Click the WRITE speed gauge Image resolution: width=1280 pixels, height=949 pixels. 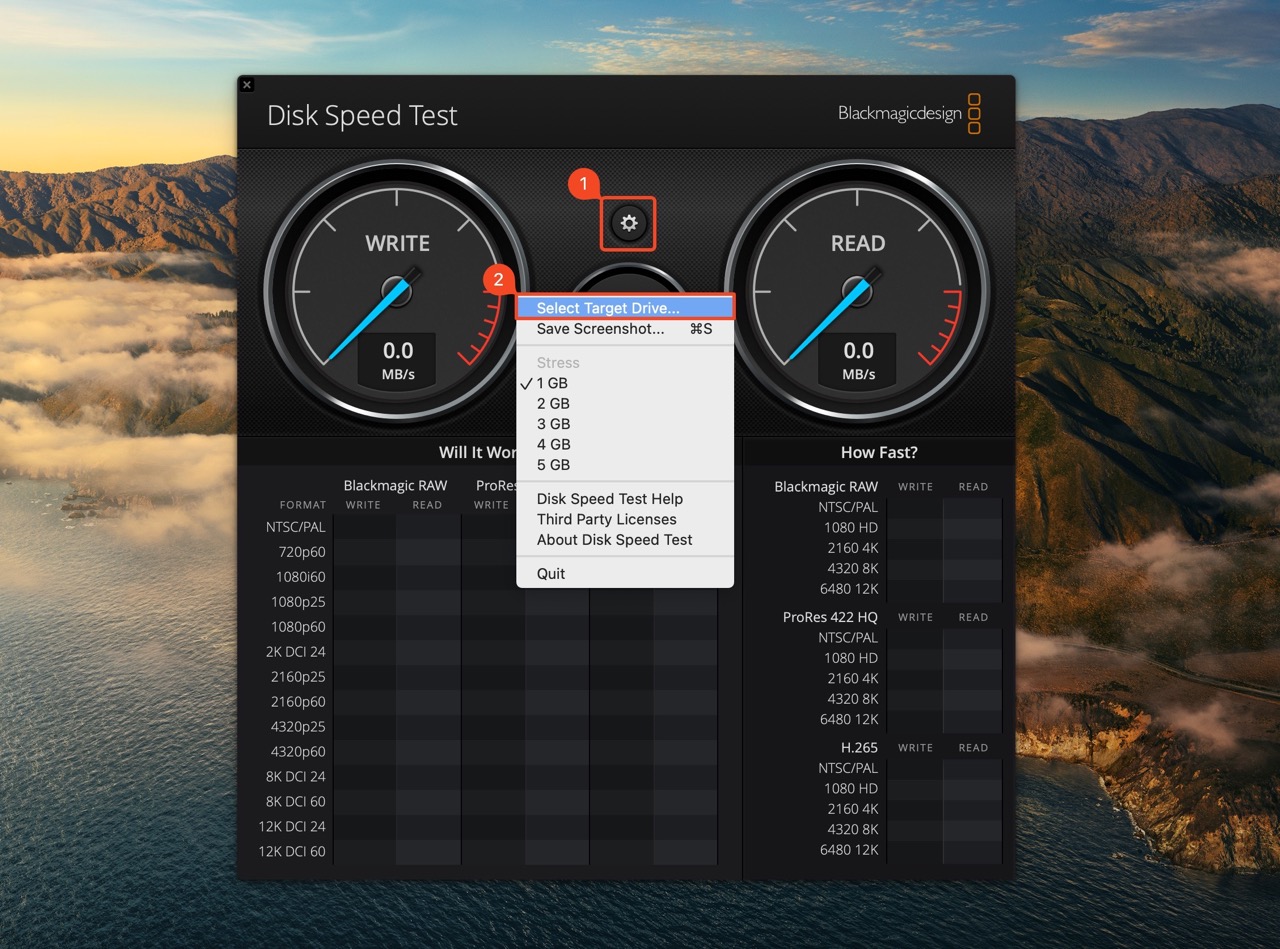(397, 291)
